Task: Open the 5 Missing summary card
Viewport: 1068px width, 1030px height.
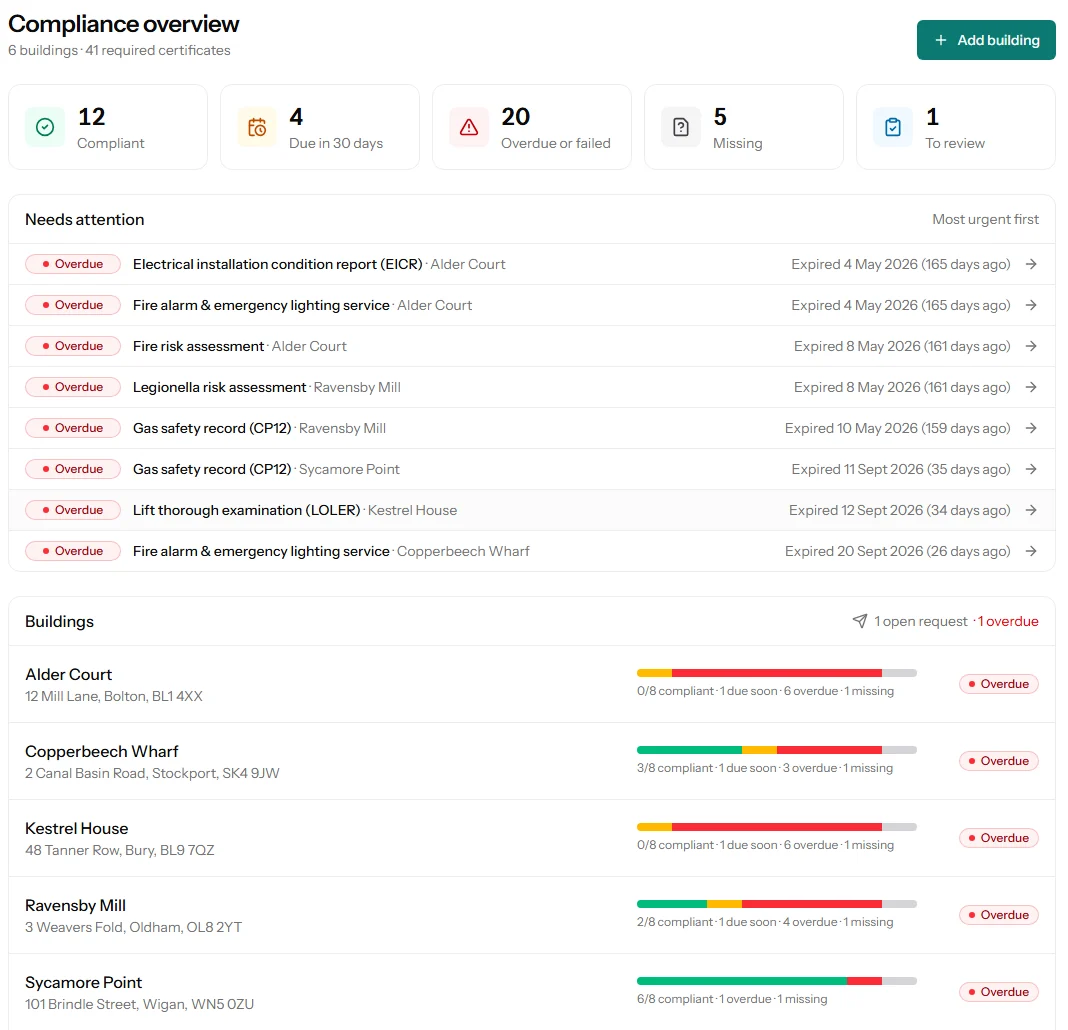Action: point(743,127)
